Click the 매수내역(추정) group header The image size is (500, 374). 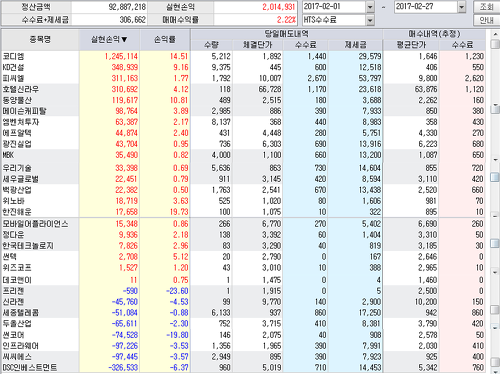click(434, 34)
